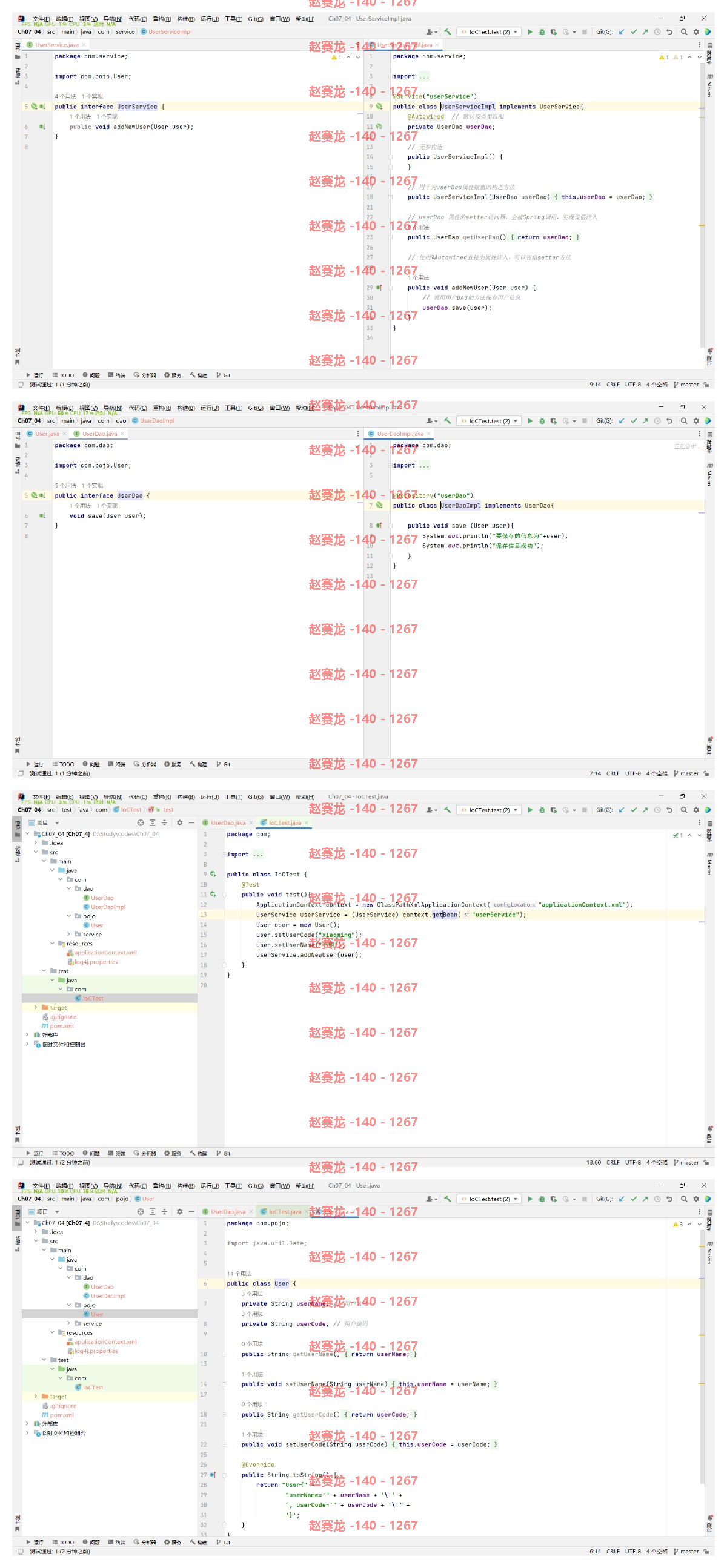Open search magnifier in User.java window toolbar

pyautogui.click(x=684, y=1199)
